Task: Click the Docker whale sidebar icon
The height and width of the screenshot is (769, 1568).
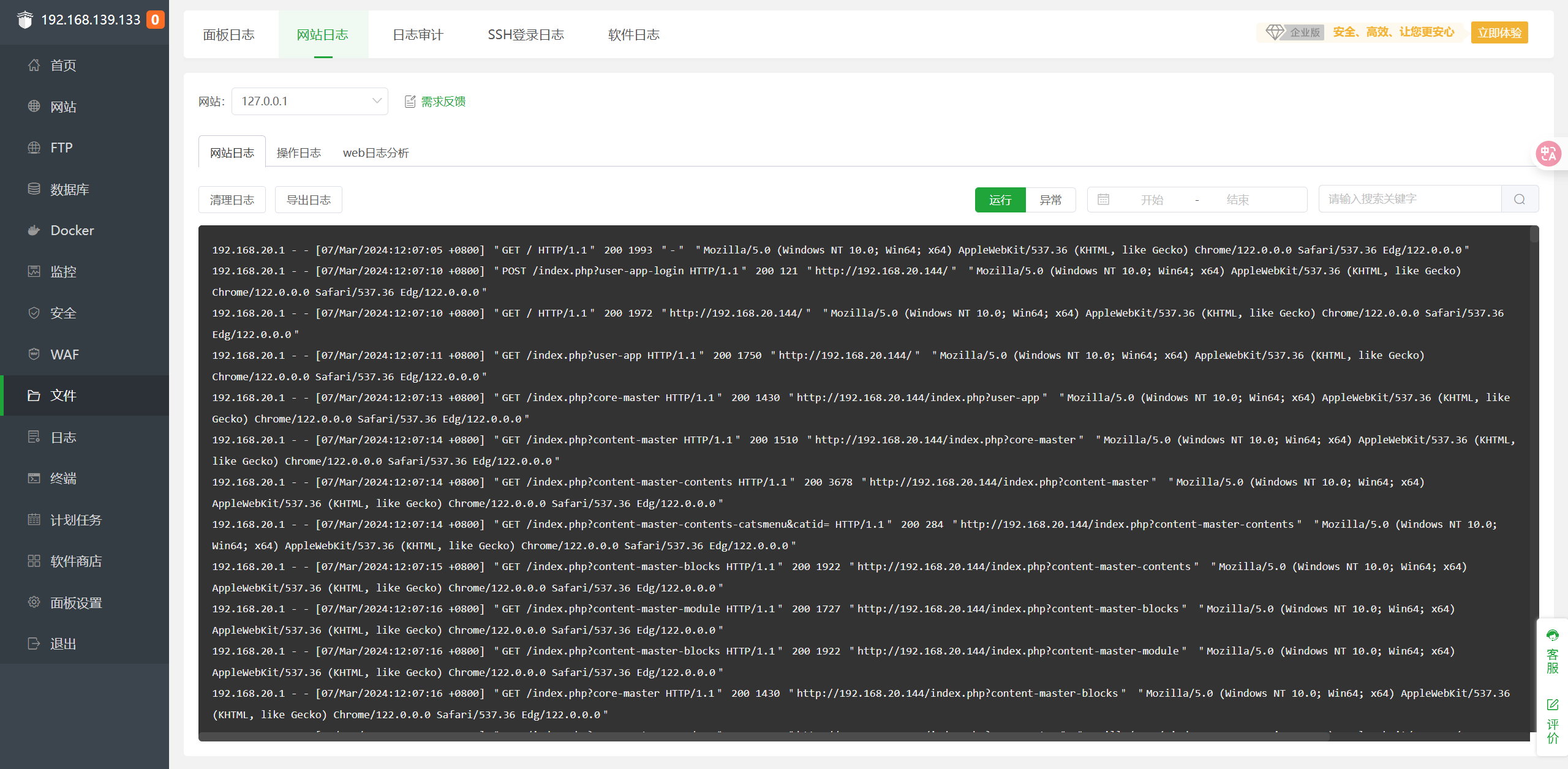Action: click(x=34, y=231)
